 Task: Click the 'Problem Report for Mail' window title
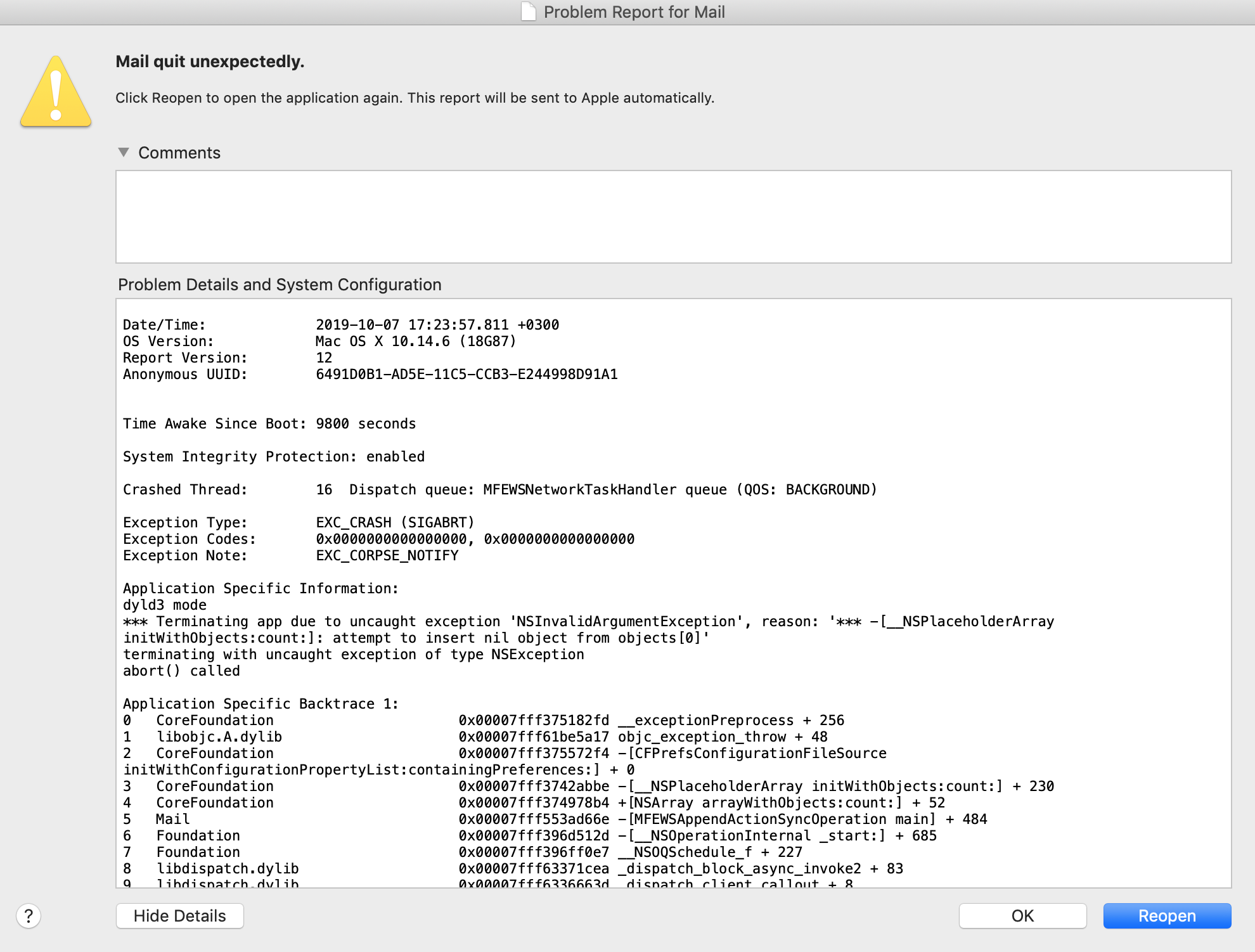(634, 12)
